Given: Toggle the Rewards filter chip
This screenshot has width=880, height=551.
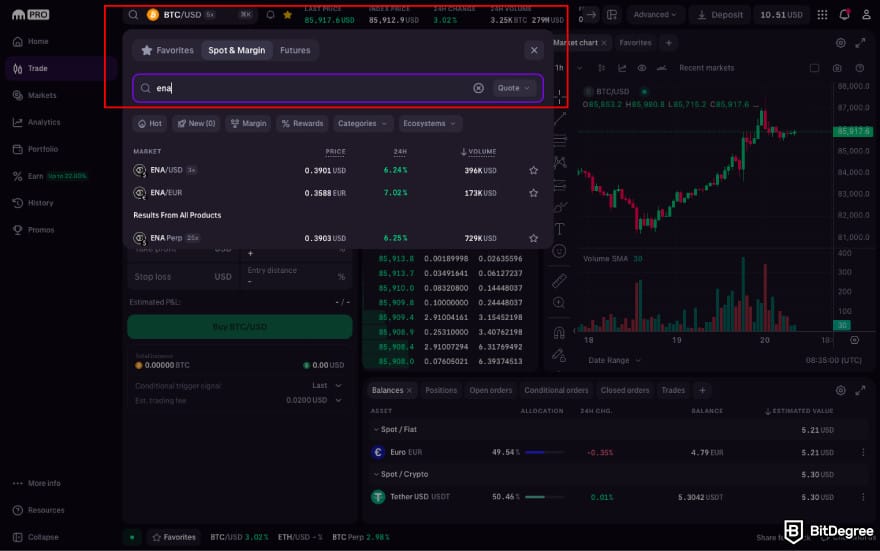Looking at the screenshot, I should tap(302, 123).
